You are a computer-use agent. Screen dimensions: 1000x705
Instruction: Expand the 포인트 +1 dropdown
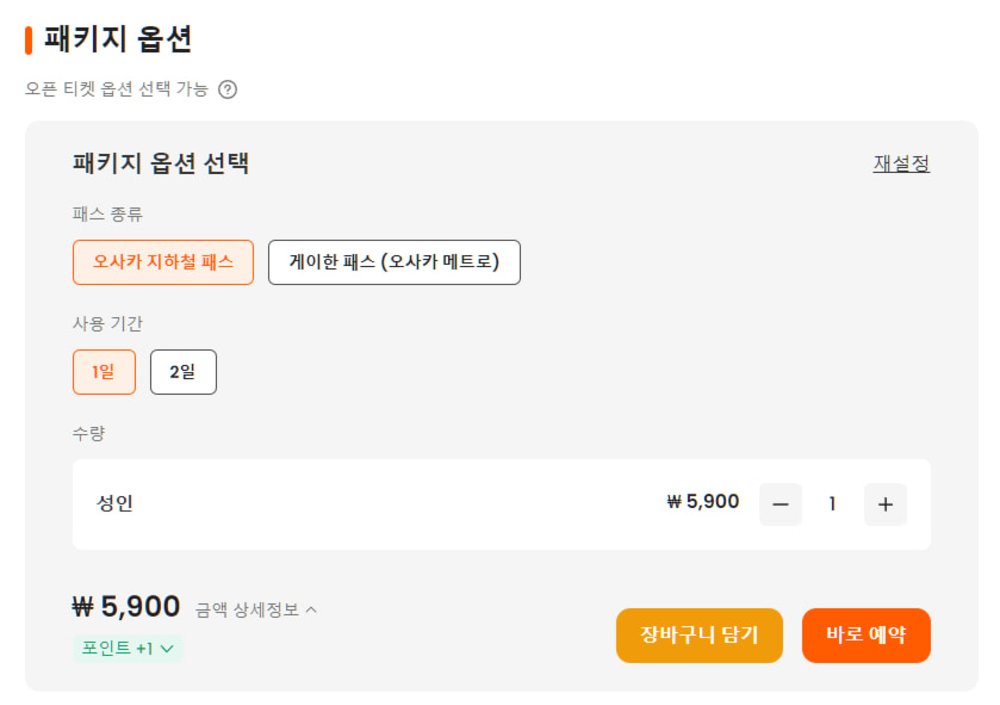pos(128,648)
